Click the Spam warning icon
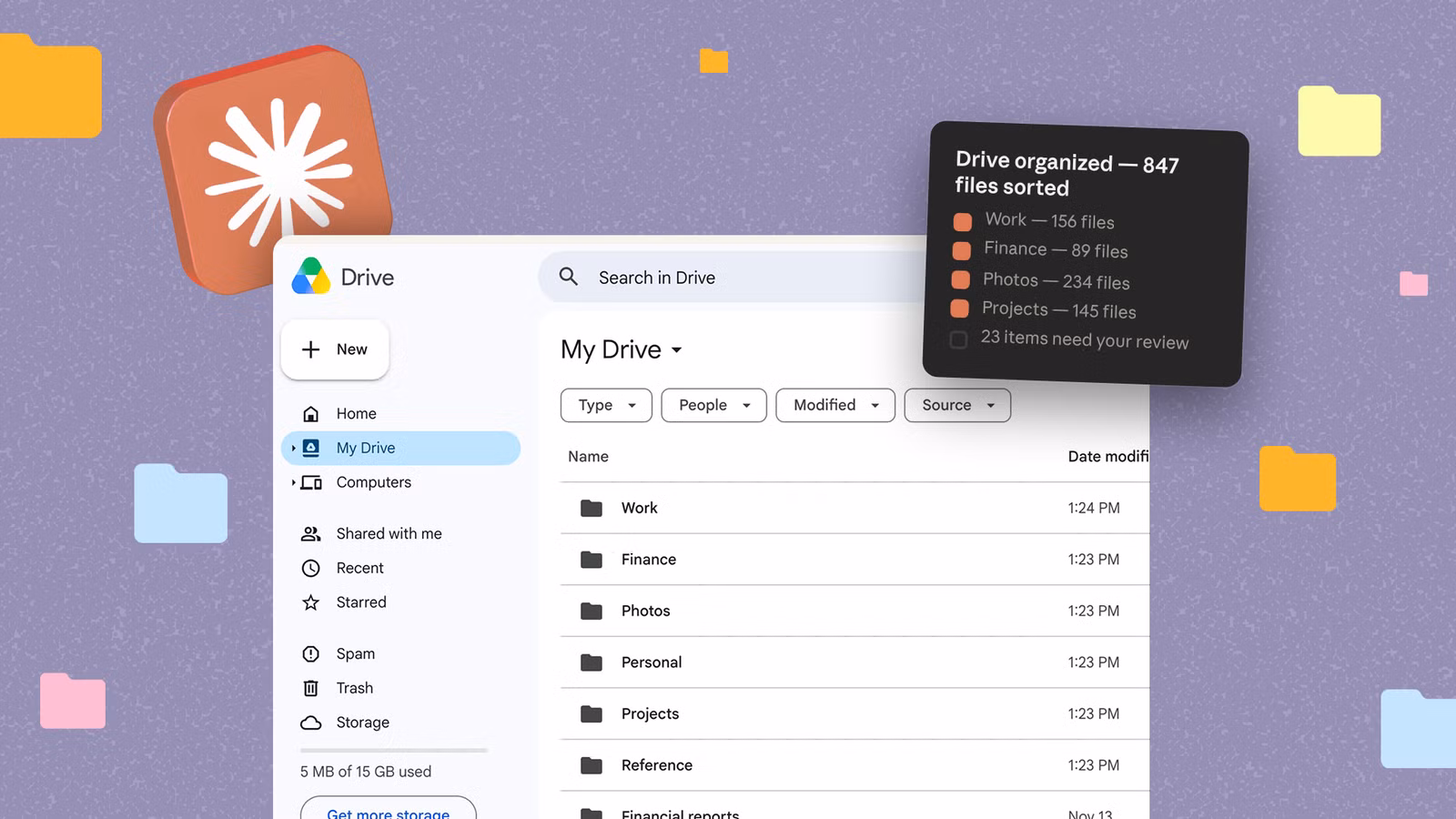1456x819 pixels. pos(311,653)
